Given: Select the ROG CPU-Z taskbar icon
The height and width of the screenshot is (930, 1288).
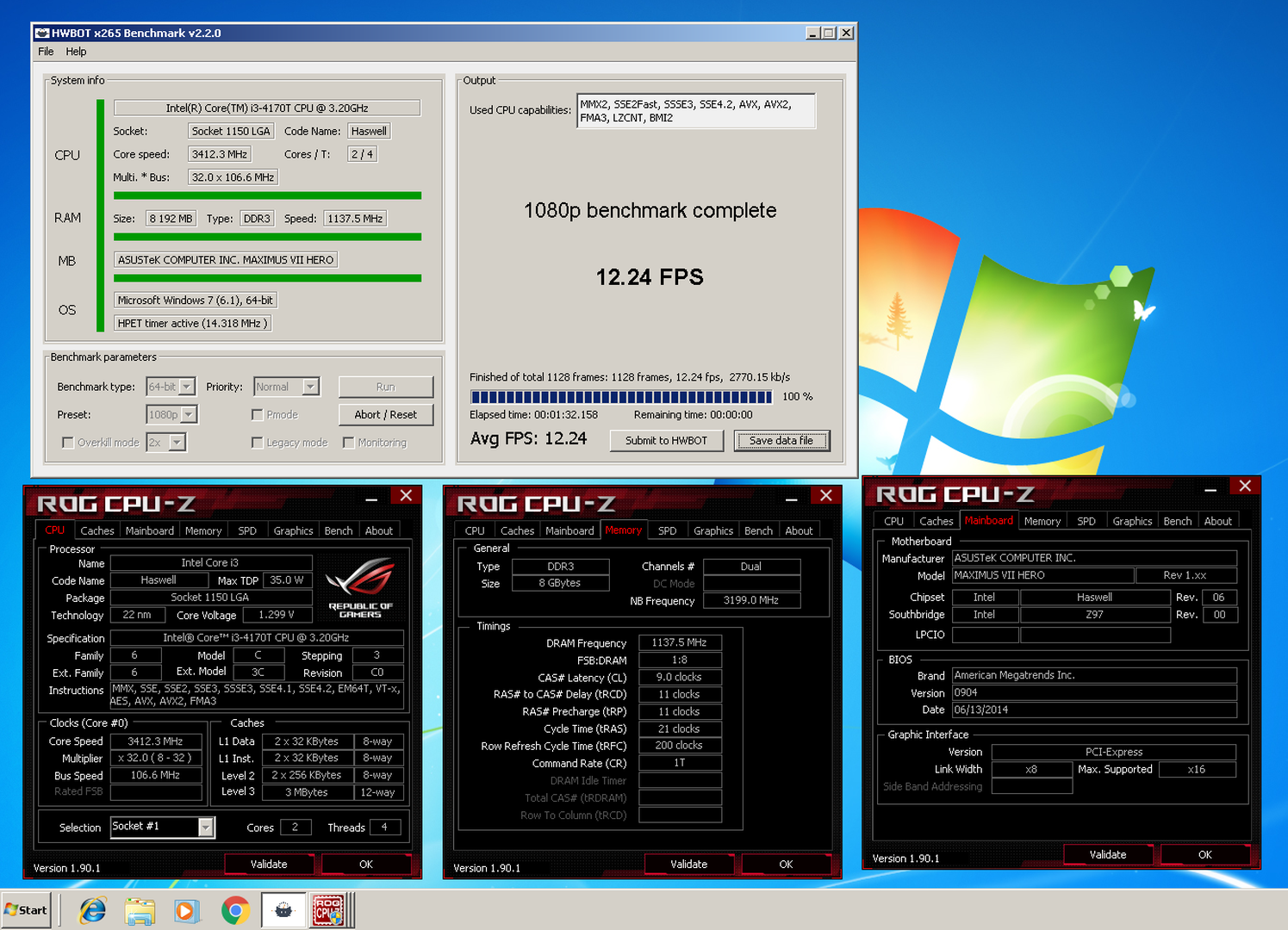Looking at the screenshot, I should (328, 910).
